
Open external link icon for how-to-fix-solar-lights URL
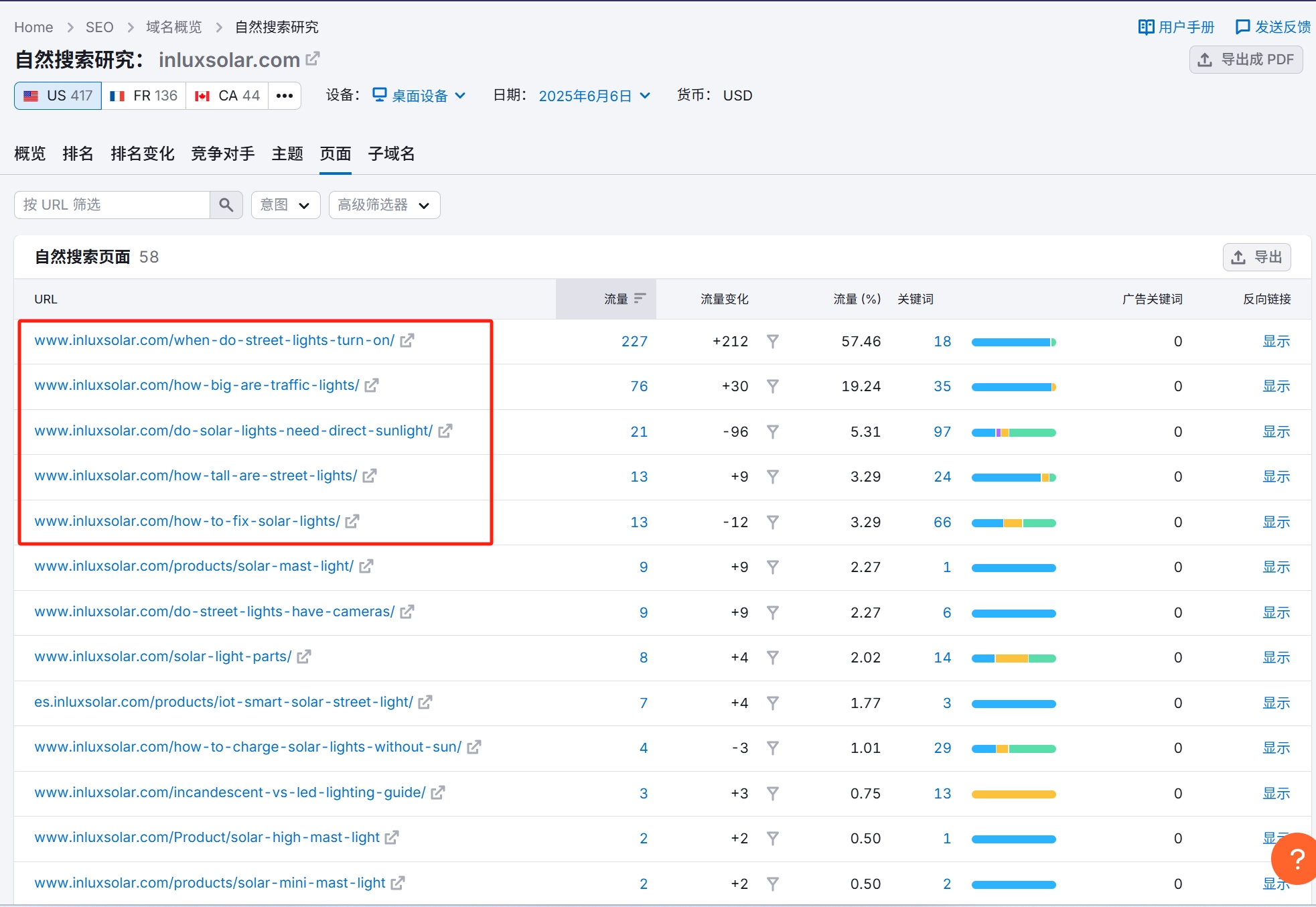point(352,522)
